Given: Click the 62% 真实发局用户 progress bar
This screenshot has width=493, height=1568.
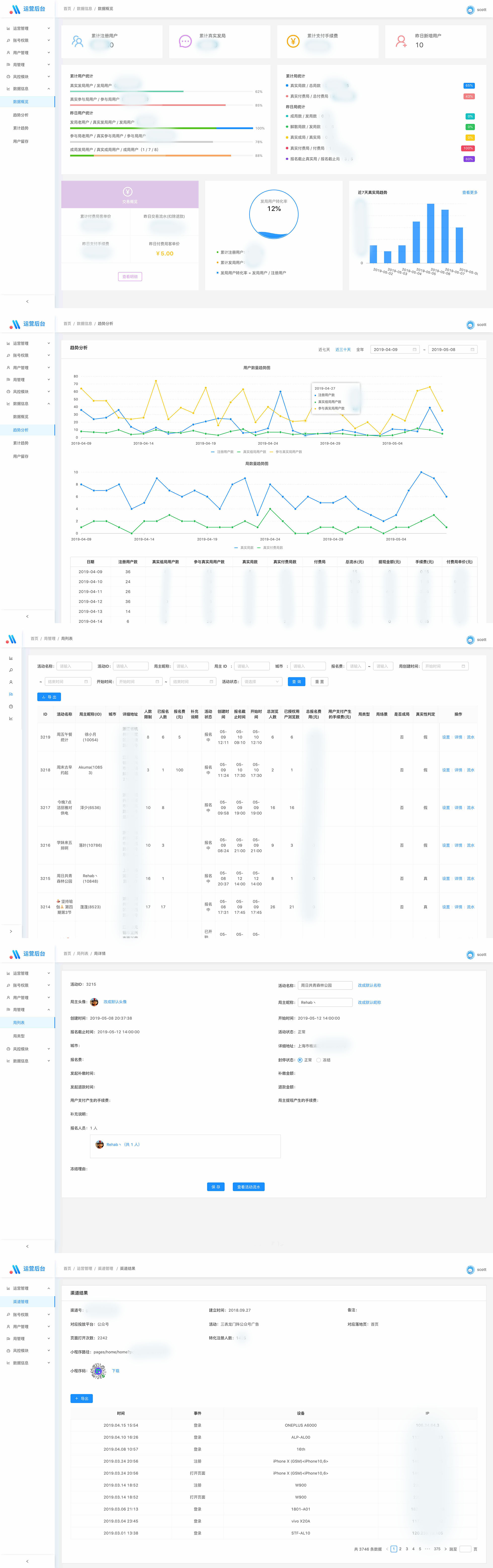Looking at the screenshot, I should (x=161, y=91).
